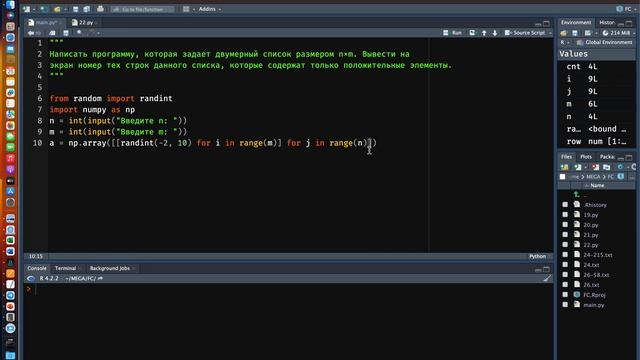Click the Open File folder icon
Screen dimensions: 640x360
point(57,9)
